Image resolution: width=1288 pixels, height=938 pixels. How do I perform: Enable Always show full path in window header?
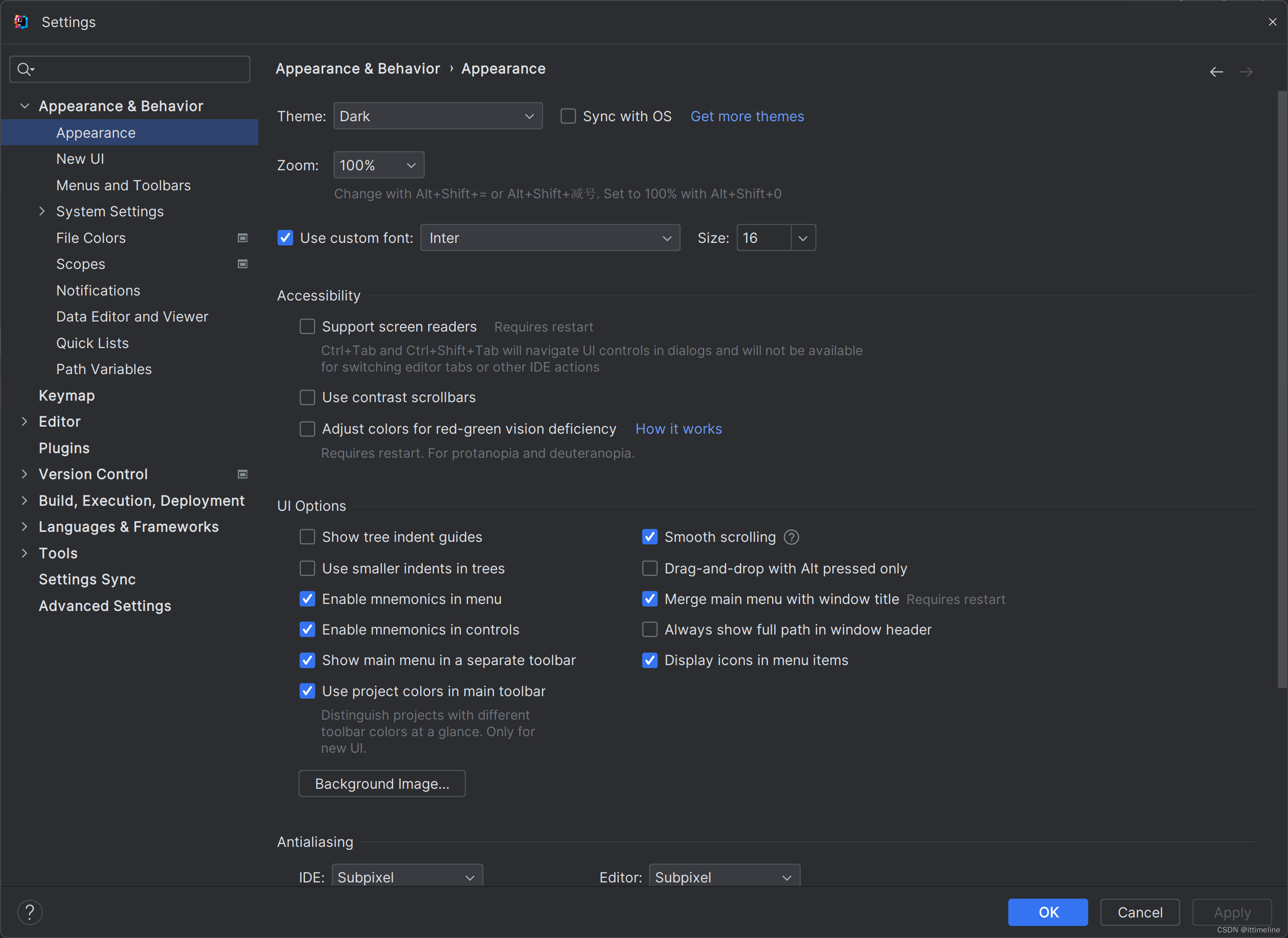650,630
